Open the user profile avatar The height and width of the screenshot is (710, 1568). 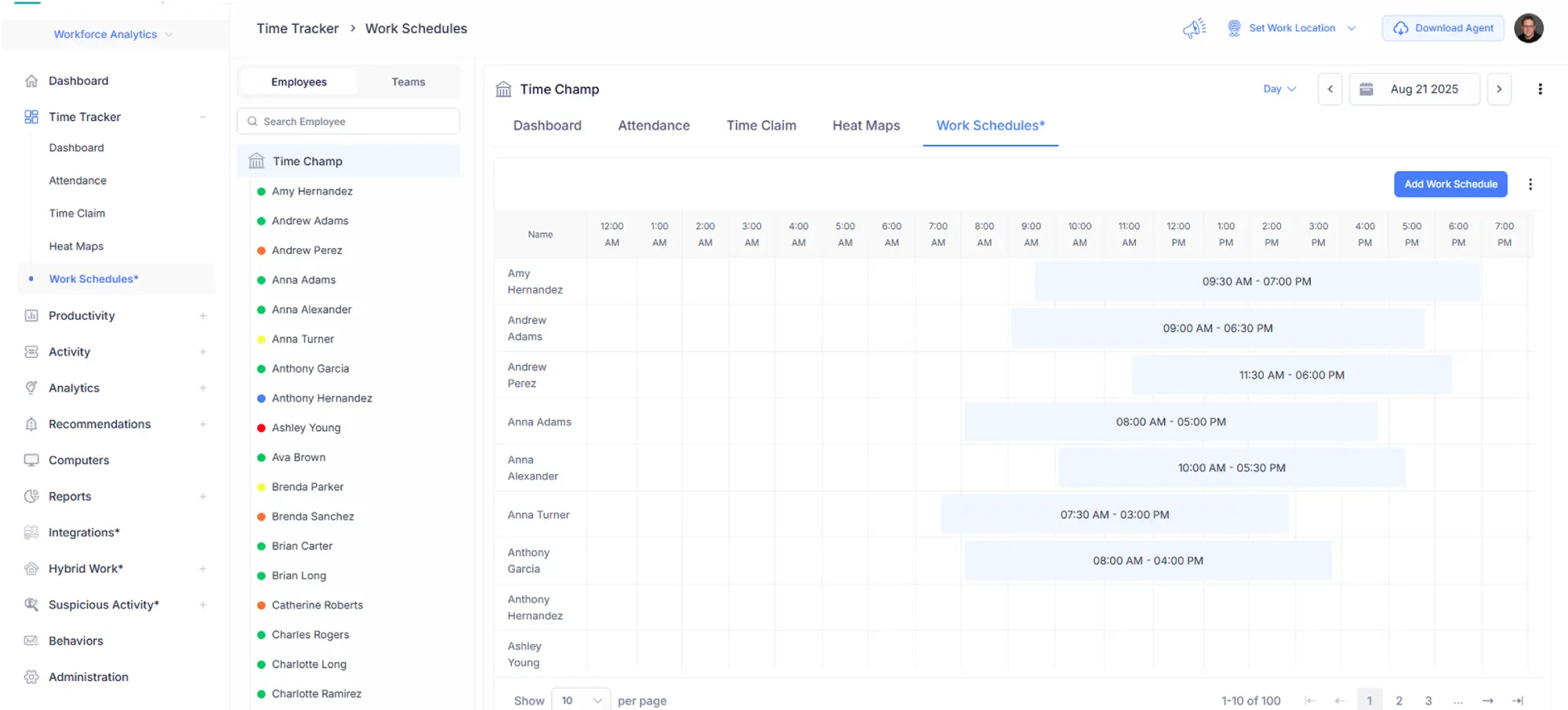click(x=1528, y=28)
